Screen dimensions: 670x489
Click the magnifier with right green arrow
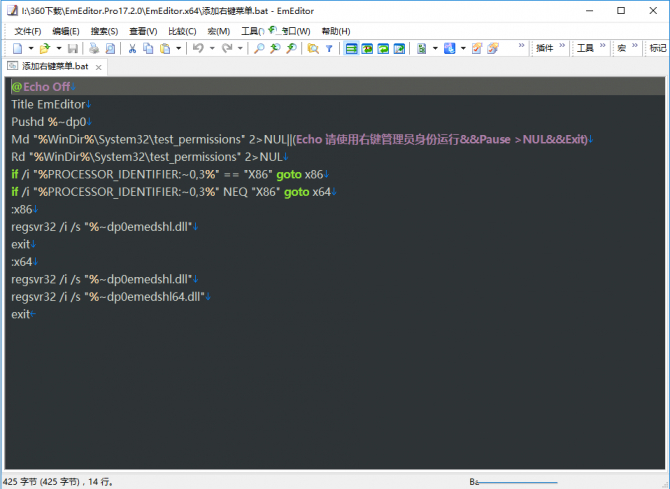point(291,48)
